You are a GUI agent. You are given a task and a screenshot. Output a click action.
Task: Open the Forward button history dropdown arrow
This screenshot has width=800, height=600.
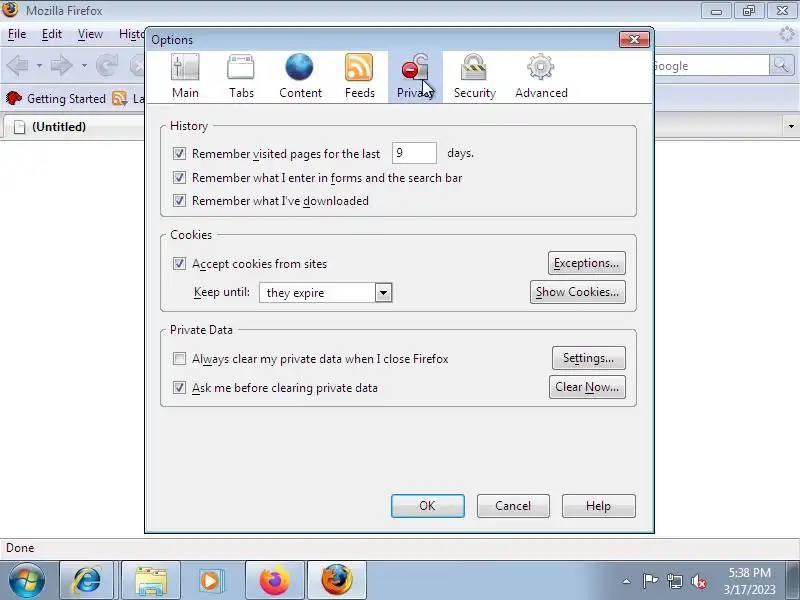tap(84, 65)
